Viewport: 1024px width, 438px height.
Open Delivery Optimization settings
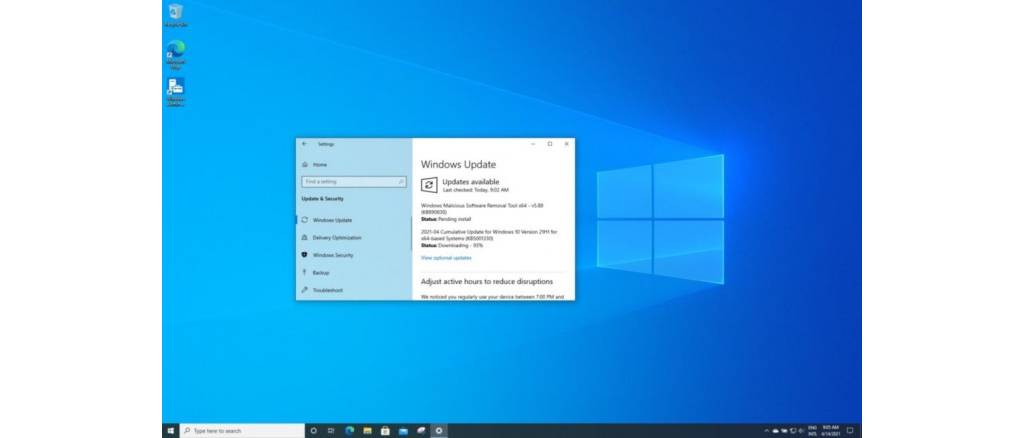click(332, 238)
